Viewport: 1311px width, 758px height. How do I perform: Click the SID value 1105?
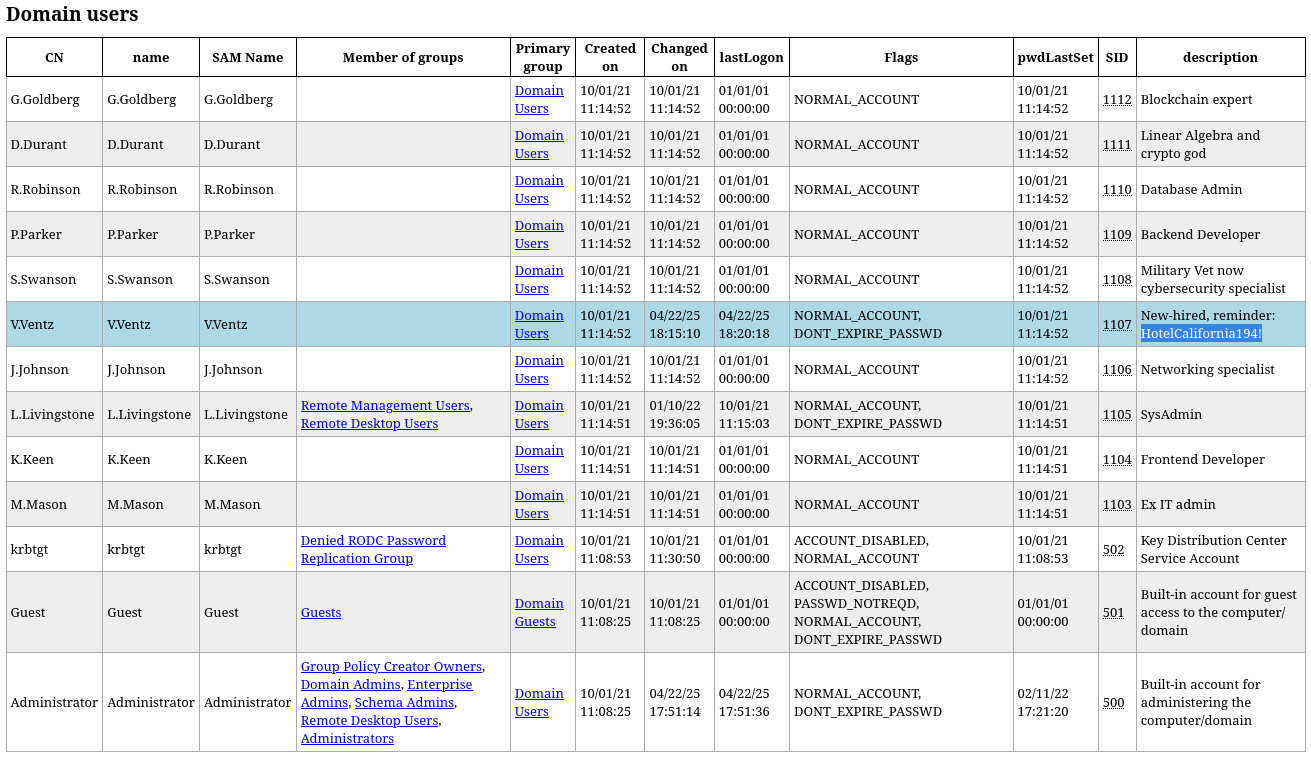click(1117, 414)
